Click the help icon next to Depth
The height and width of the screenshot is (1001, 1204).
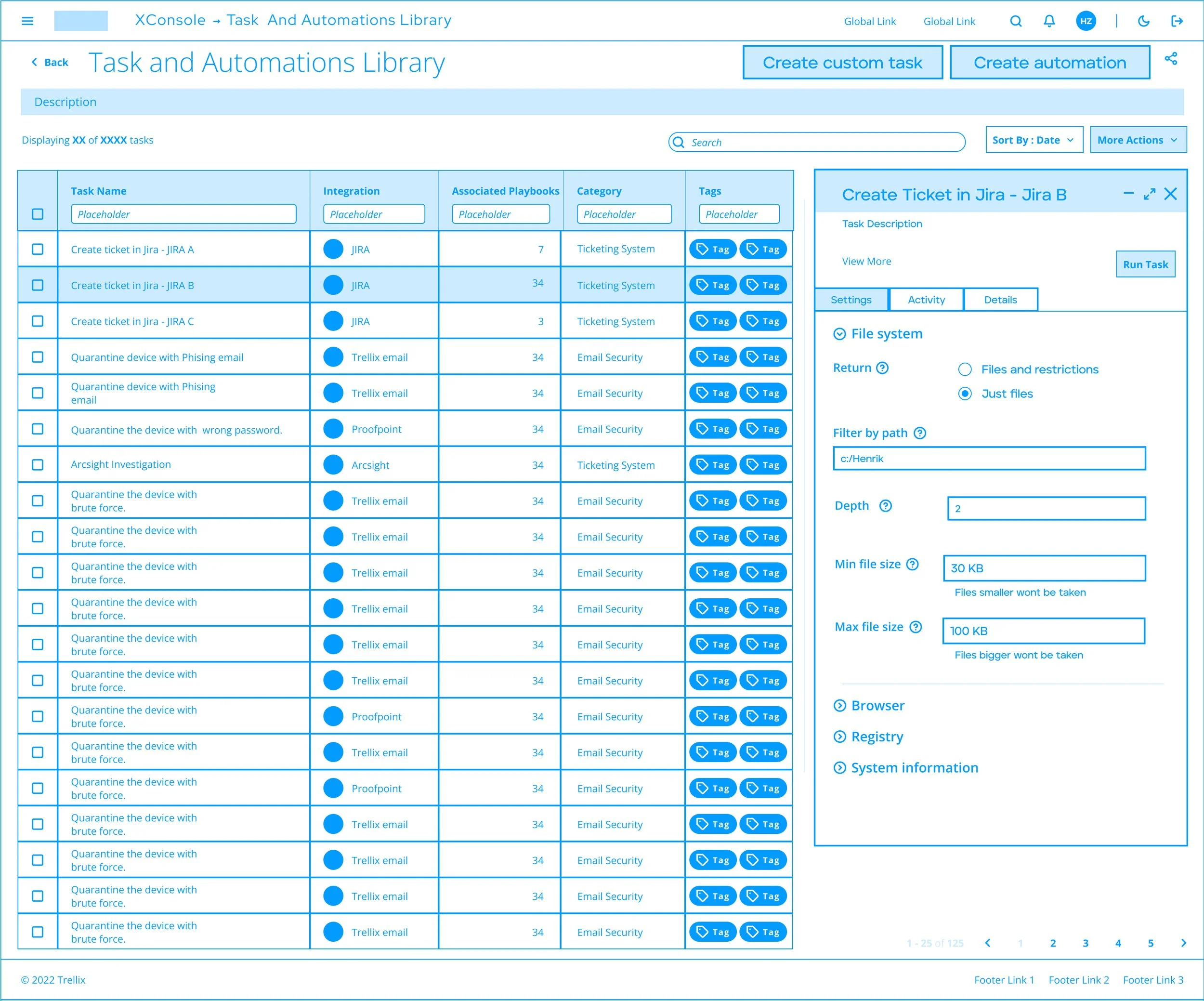click(885, 506)
